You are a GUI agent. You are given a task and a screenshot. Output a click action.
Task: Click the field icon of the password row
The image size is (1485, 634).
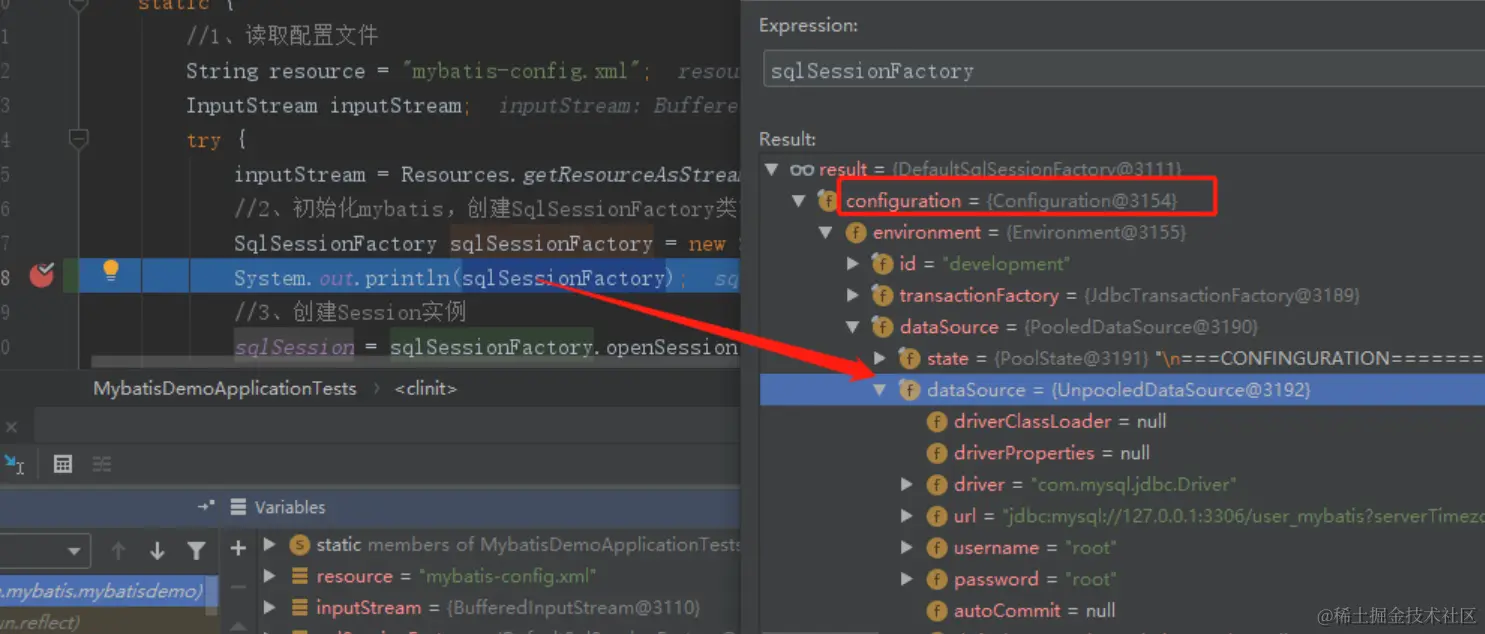pos(936,579)
